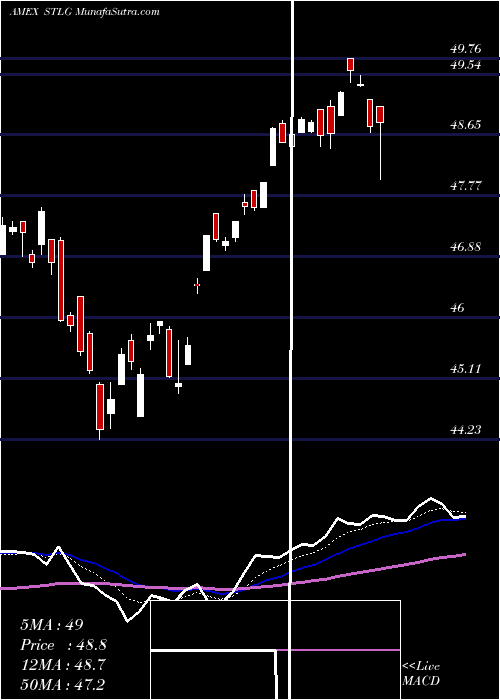Click the AMEX STLG MunafaSutra.com title text
Viewport: 500px width, 700px height.
(x=84, y=12)
